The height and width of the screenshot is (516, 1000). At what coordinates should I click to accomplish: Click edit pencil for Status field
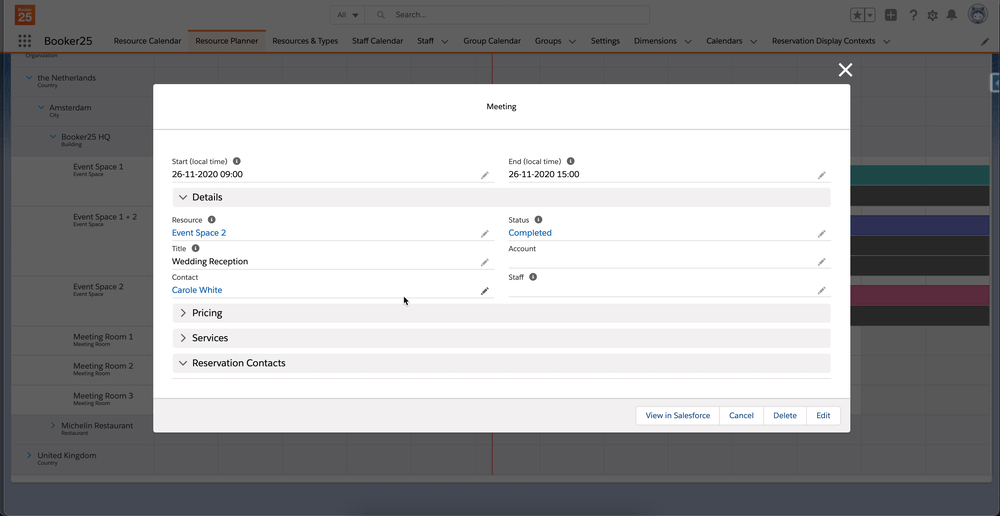tap(822, 234)
